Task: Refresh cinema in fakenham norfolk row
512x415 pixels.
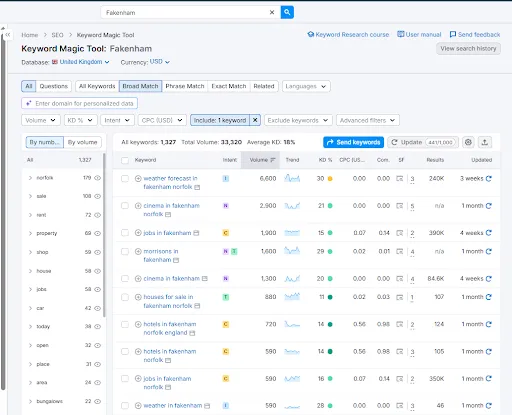Action: point(489,206)
